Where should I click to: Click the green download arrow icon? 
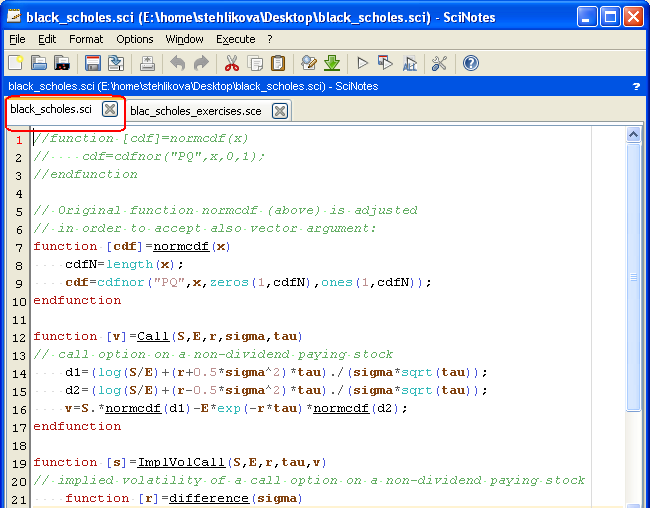[x=332, y=63]
